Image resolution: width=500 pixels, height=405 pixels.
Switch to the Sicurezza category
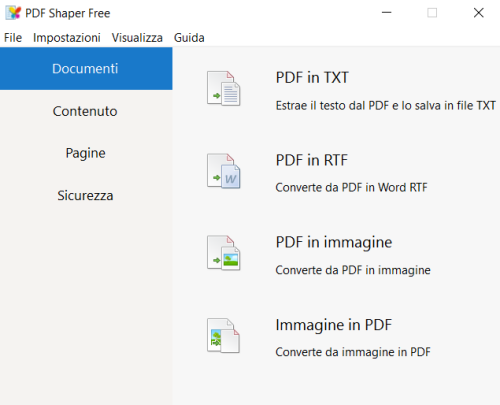pos(86,195)
